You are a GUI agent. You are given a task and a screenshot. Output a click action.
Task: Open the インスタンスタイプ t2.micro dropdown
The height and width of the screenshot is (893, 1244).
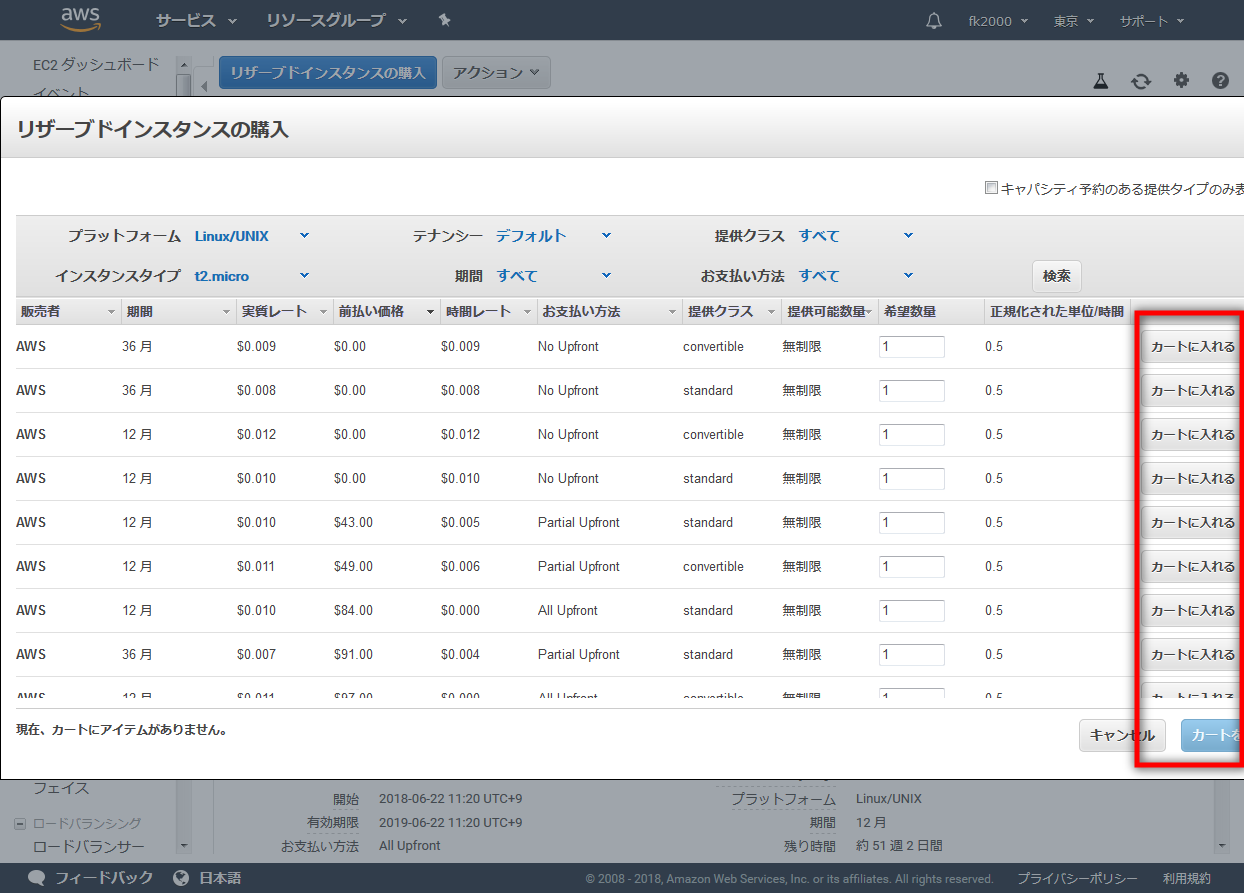(x=252, y=276)
